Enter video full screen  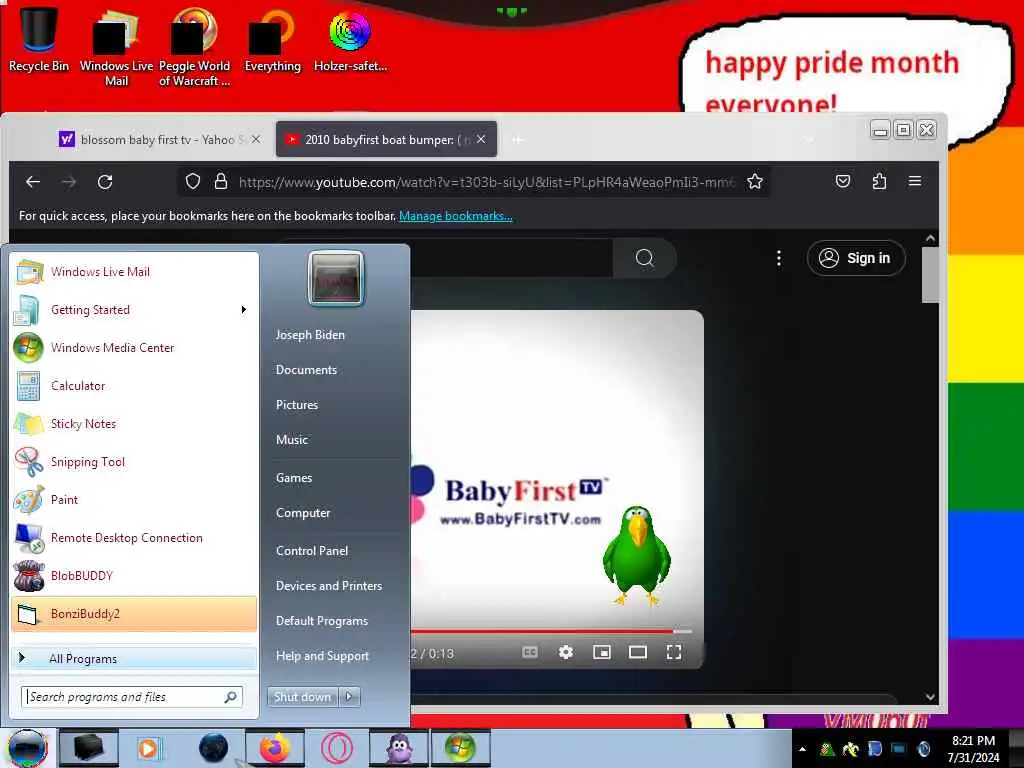674,652
